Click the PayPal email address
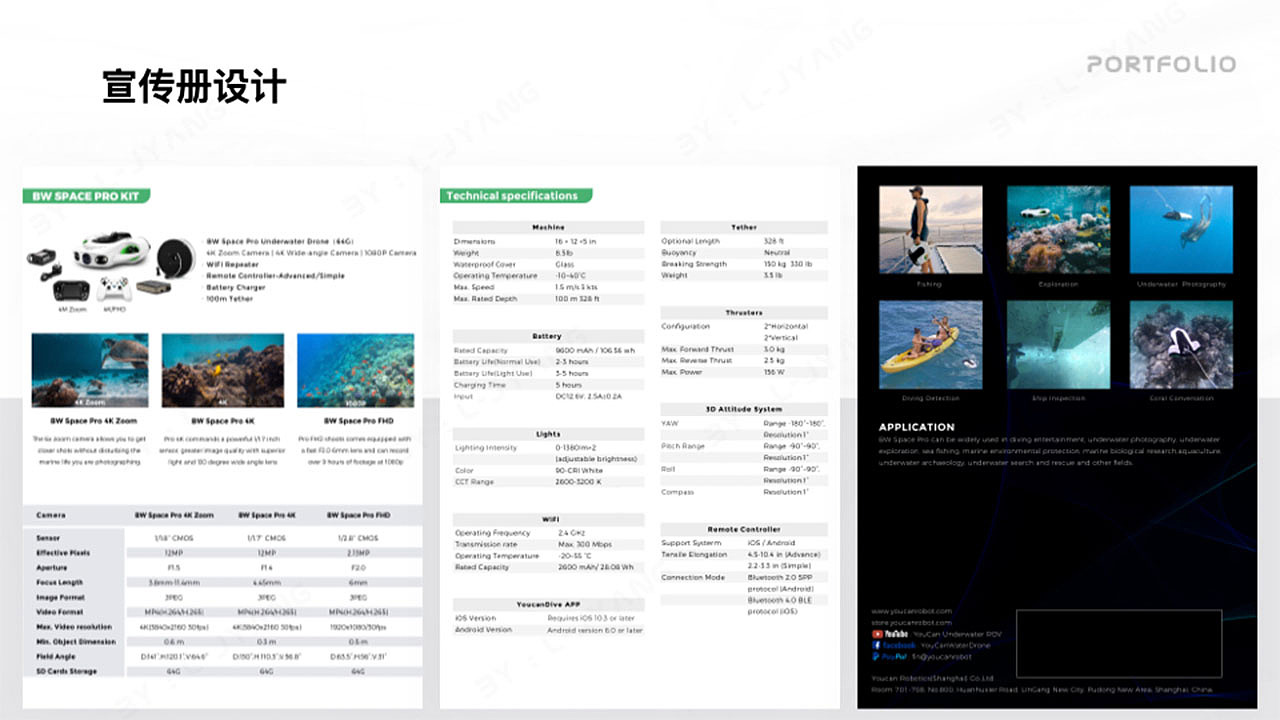This screenshot has height=720, width=1280. (941, 657)
